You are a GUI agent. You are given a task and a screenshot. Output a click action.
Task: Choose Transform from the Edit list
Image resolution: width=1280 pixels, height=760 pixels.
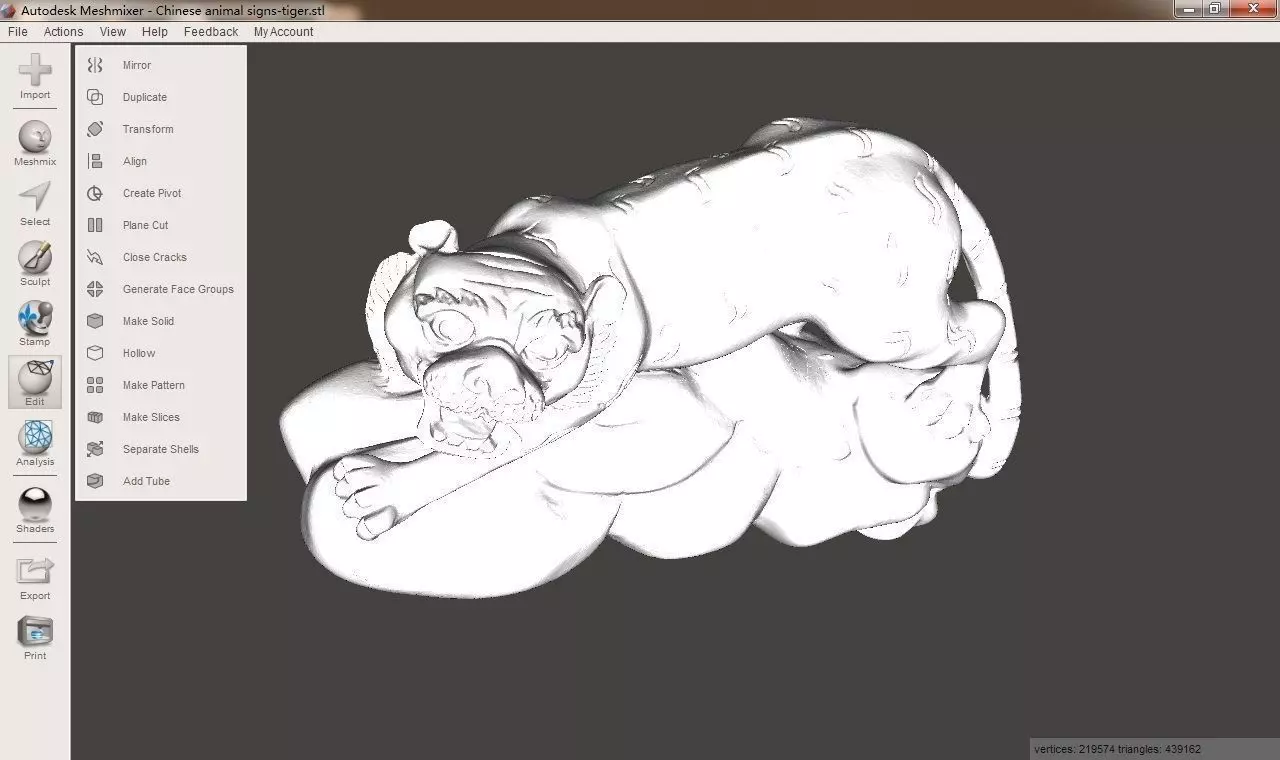148,129
